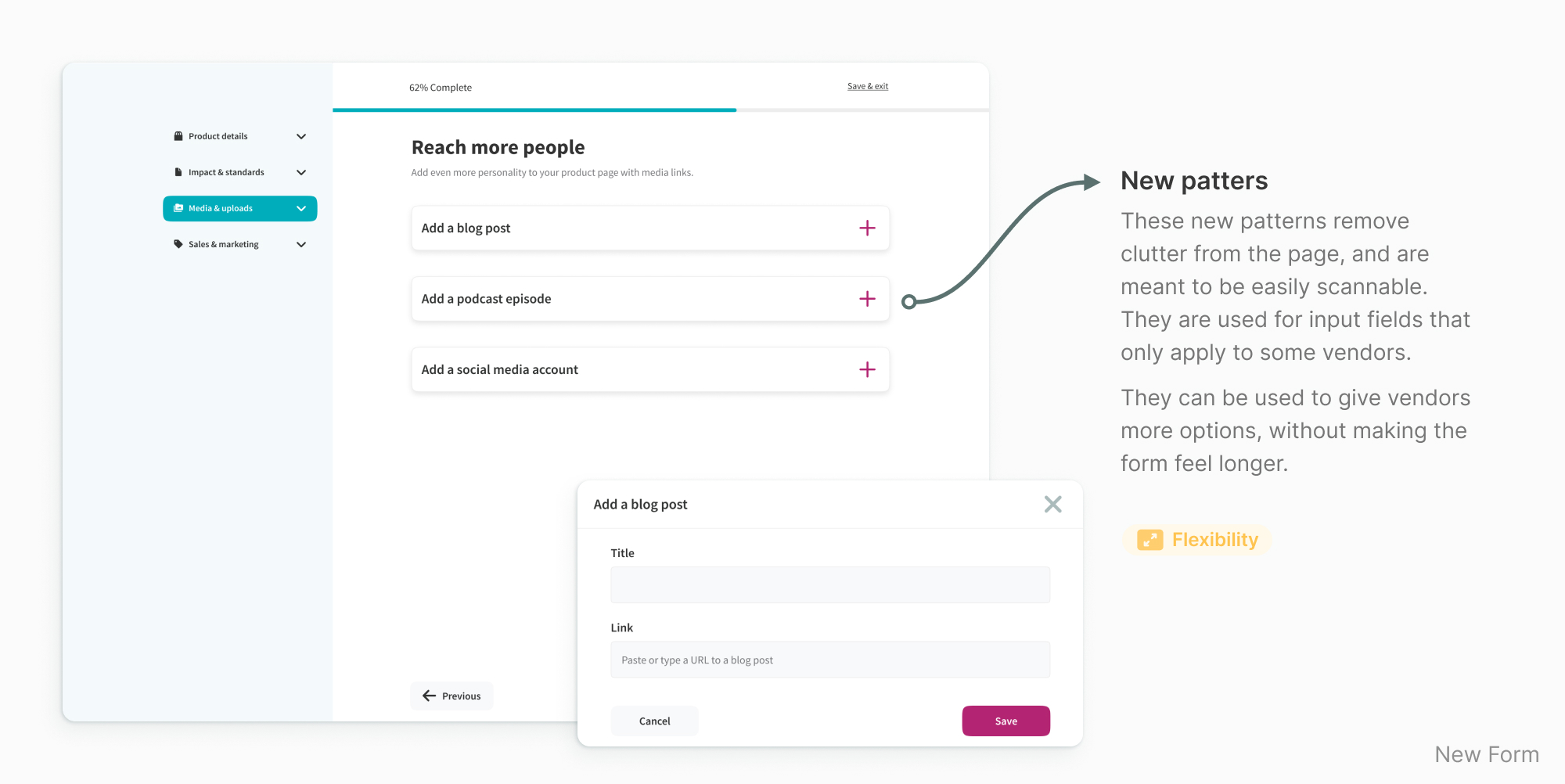This screenshot has width=1565, height=784.
Task: Click the 62% complete progress bar
Action: (534, 110)
